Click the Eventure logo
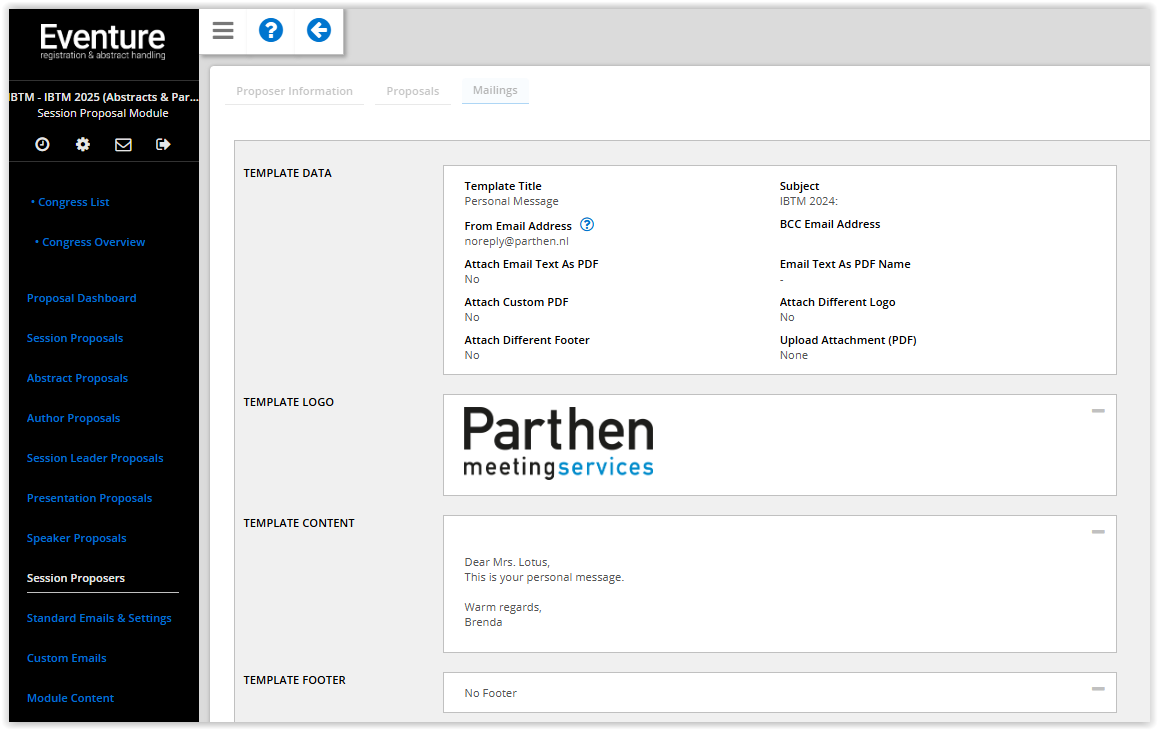The width and height of the screenshot is (1158, 730). [103, 41]
